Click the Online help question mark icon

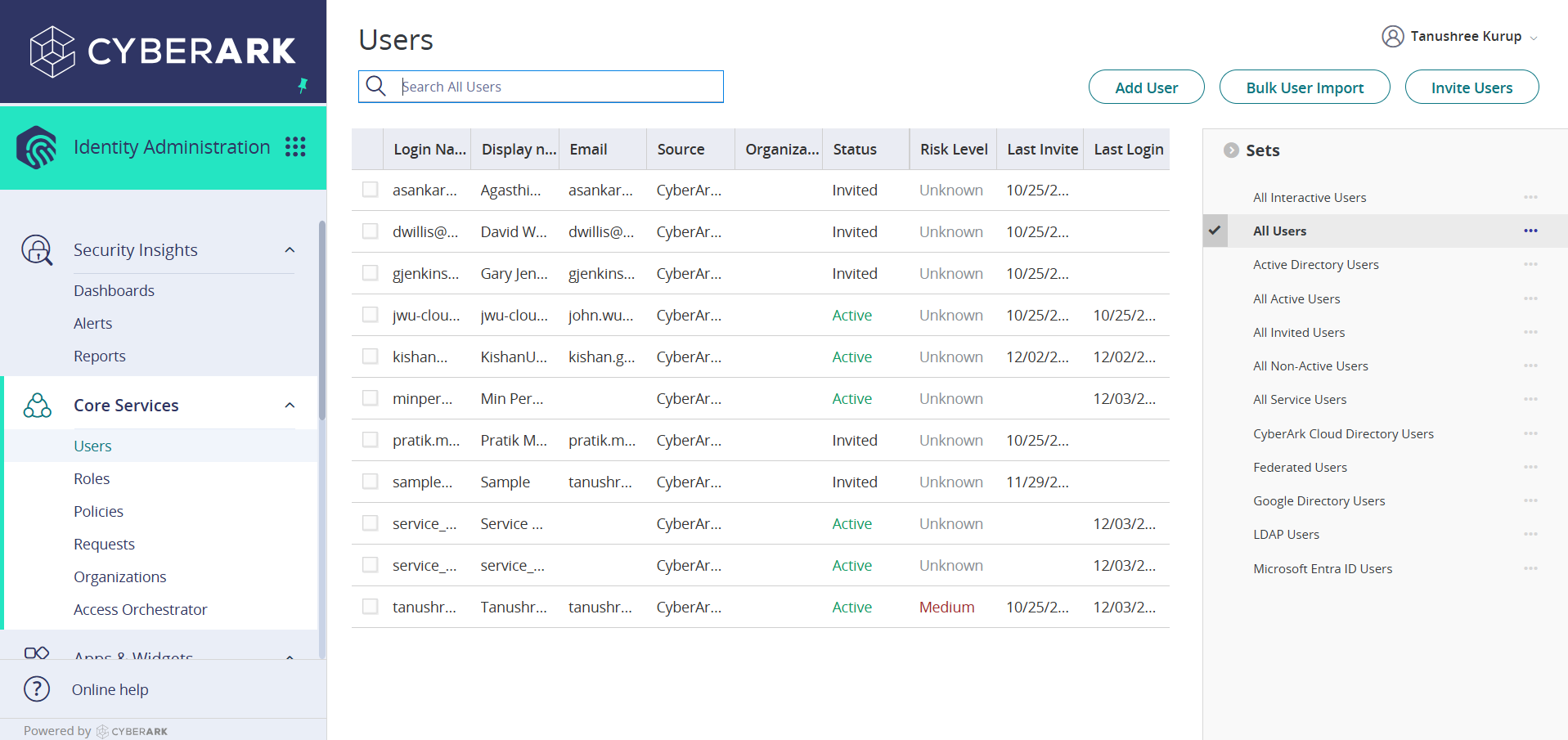37,689
